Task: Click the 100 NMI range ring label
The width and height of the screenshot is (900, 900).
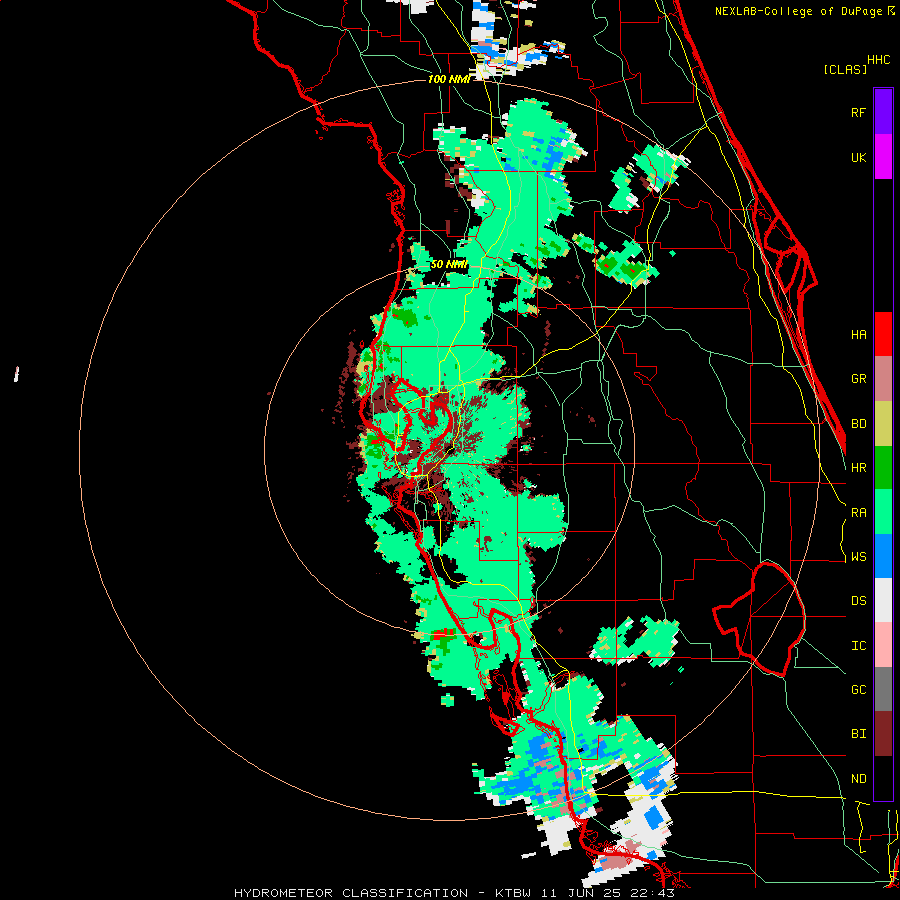Action: click(x=449, y=79)
